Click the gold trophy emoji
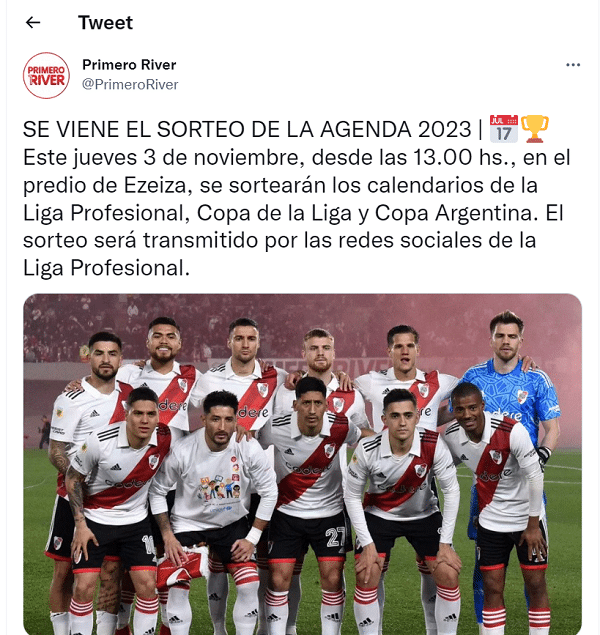Screen dimensions: 600x635 pyautogui.click(x=534, y=129)
